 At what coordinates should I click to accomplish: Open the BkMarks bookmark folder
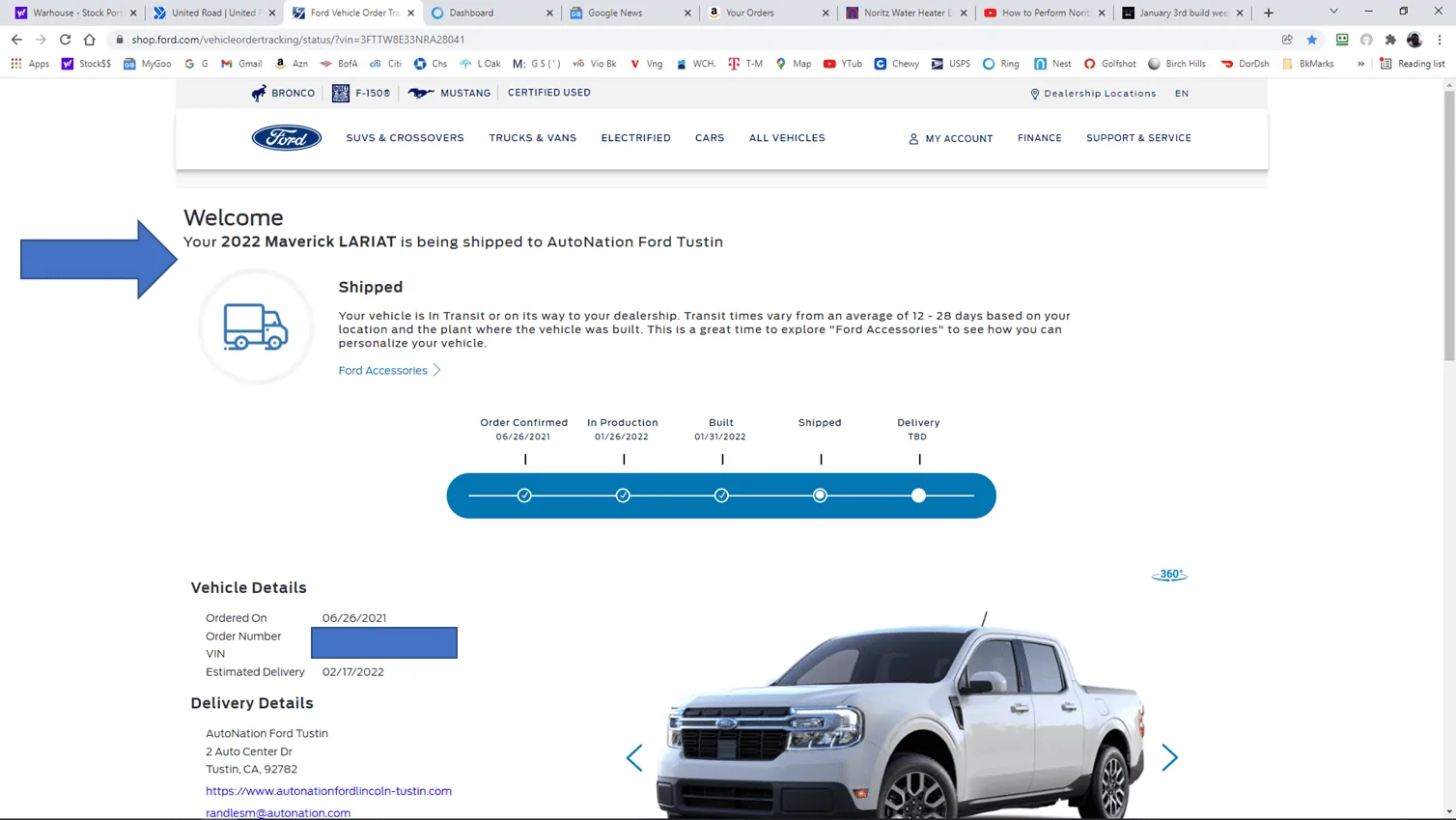pos(1308,64)
